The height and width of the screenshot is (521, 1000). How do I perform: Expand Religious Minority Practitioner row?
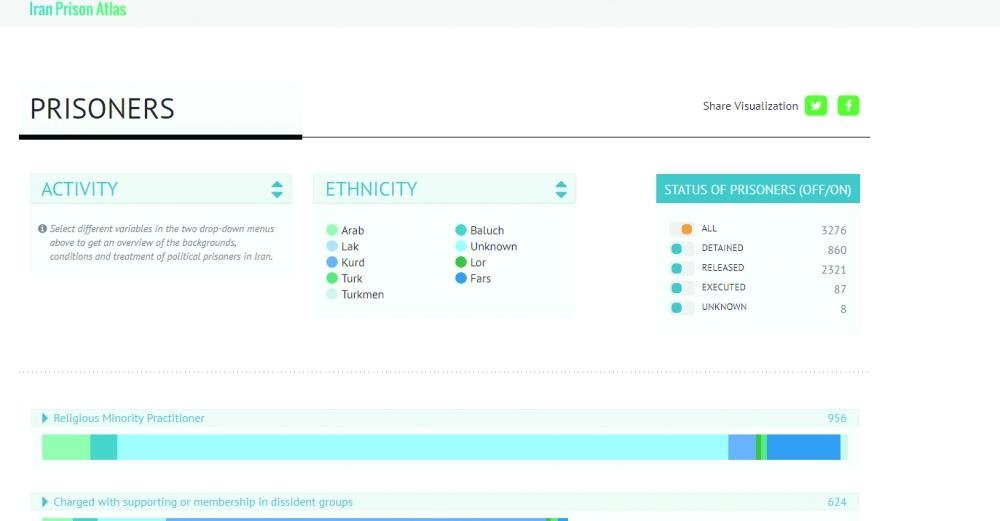coord(45,418)
